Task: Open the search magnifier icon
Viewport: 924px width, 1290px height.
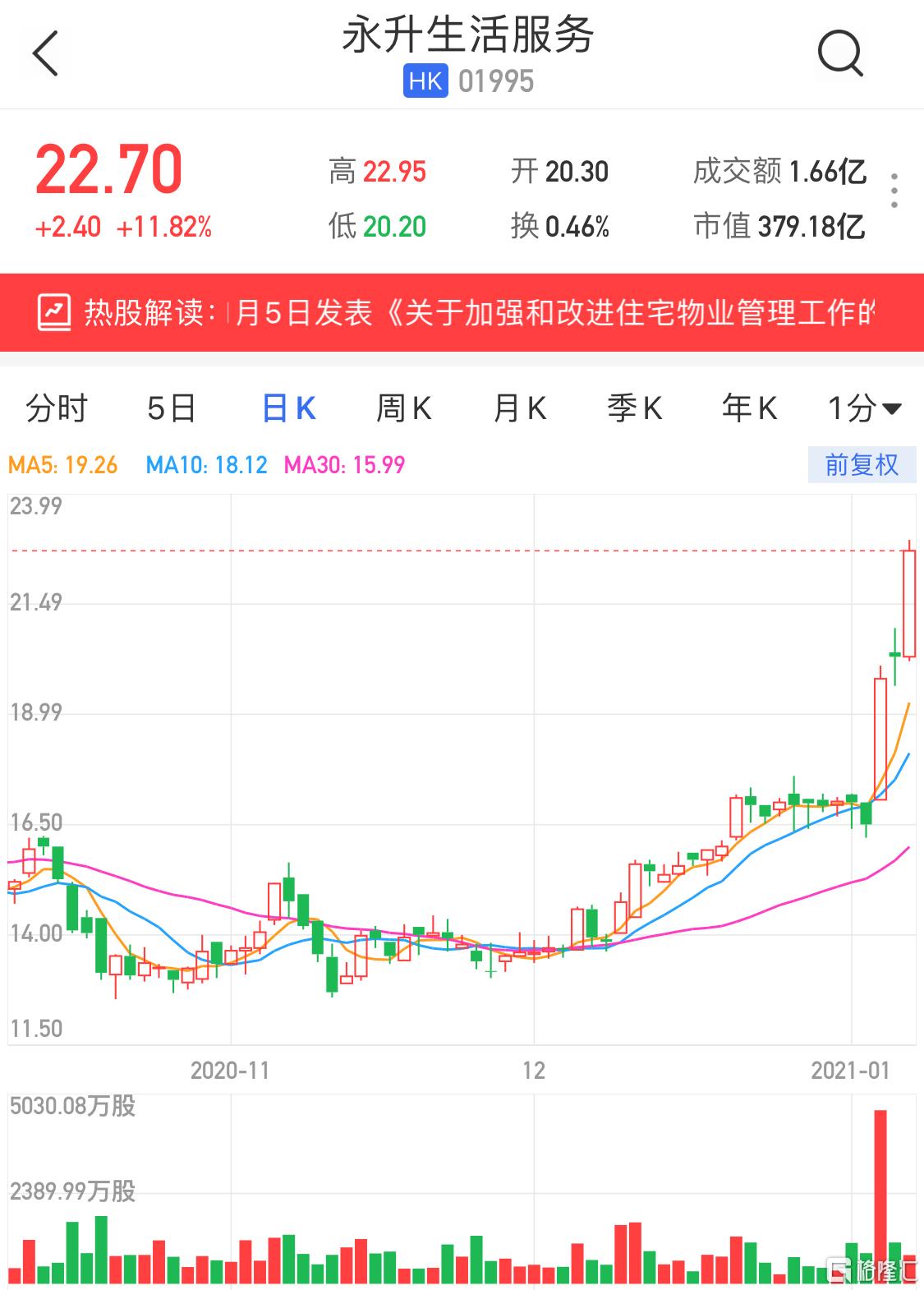Action: point(840,54)
